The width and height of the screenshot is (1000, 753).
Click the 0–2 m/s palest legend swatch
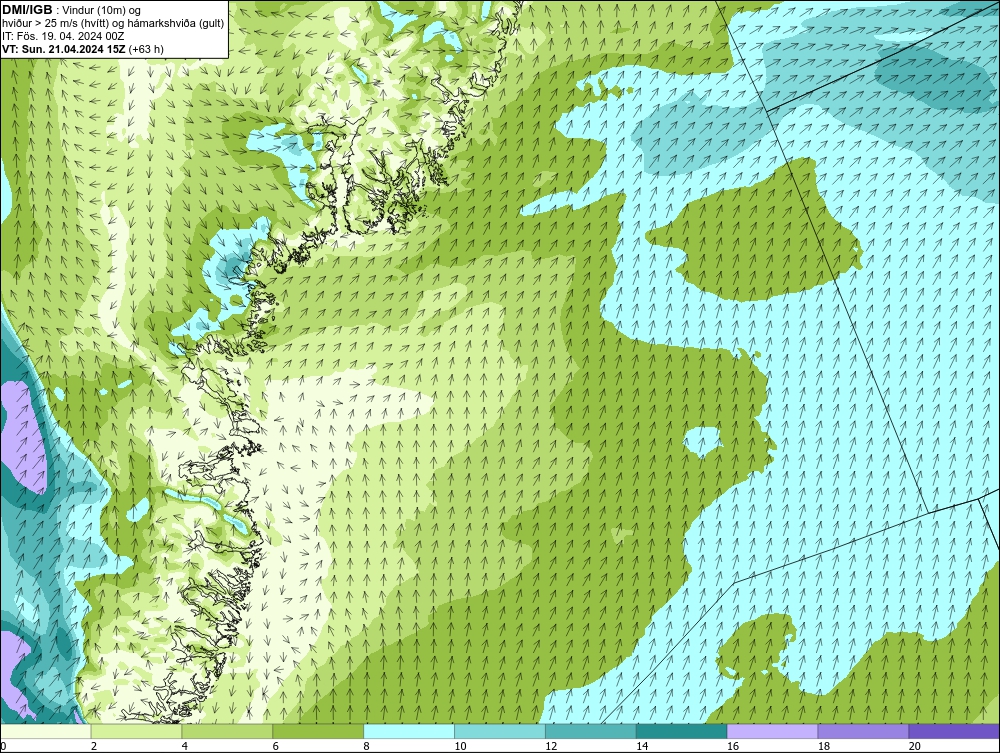tap(46, 731)
